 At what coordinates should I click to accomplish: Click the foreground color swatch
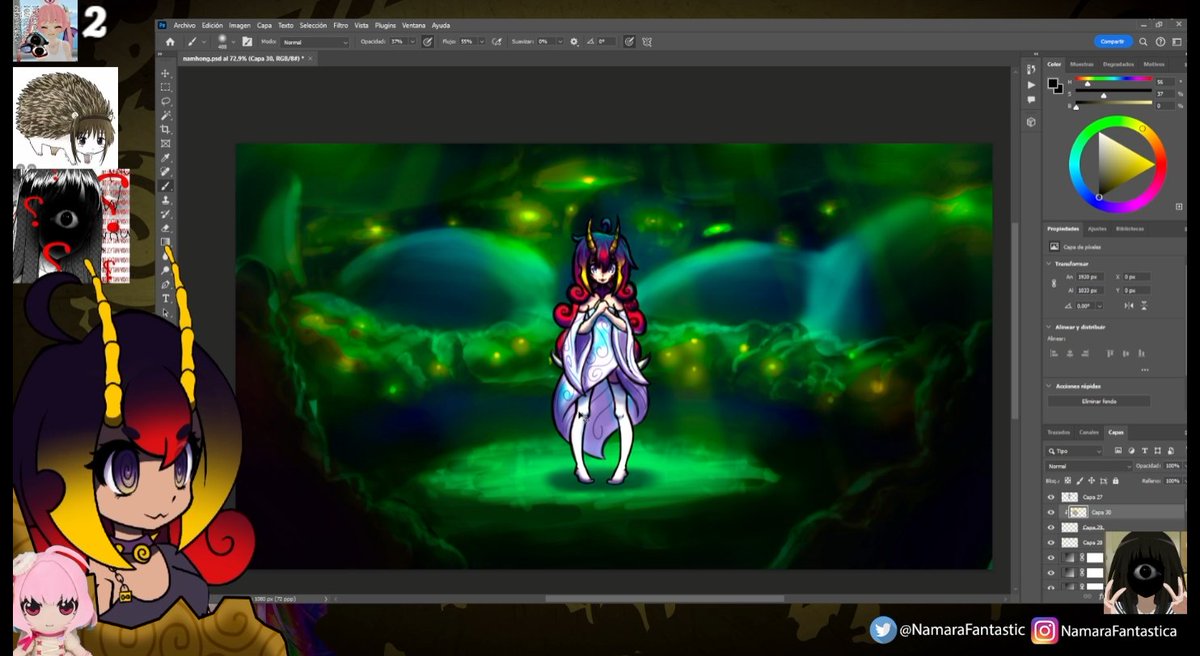pos(1053,83)
